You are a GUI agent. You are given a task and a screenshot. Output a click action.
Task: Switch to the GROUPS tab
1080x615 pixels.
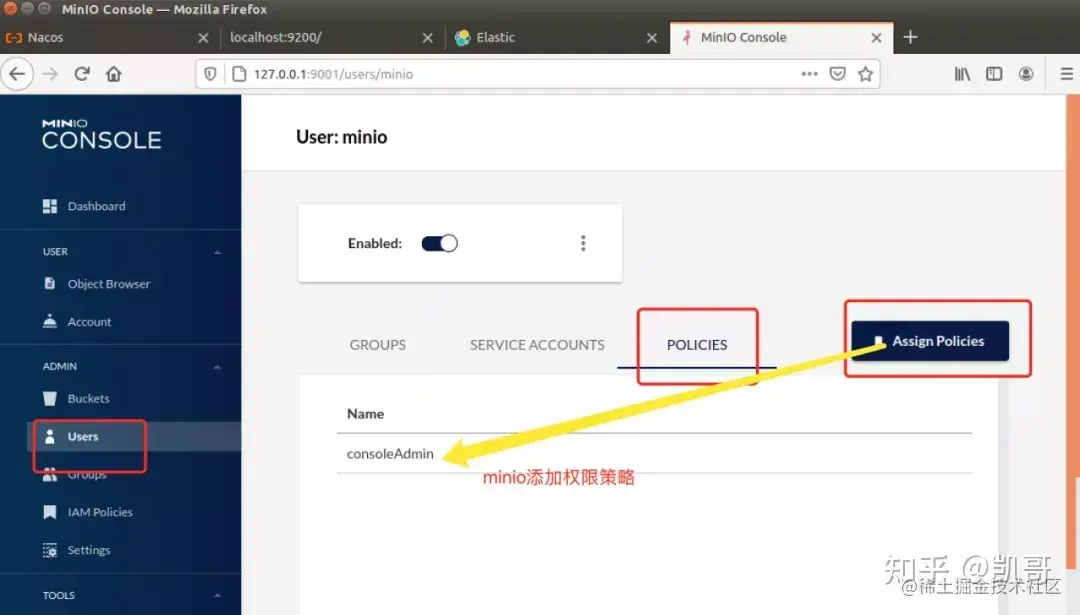377,345
